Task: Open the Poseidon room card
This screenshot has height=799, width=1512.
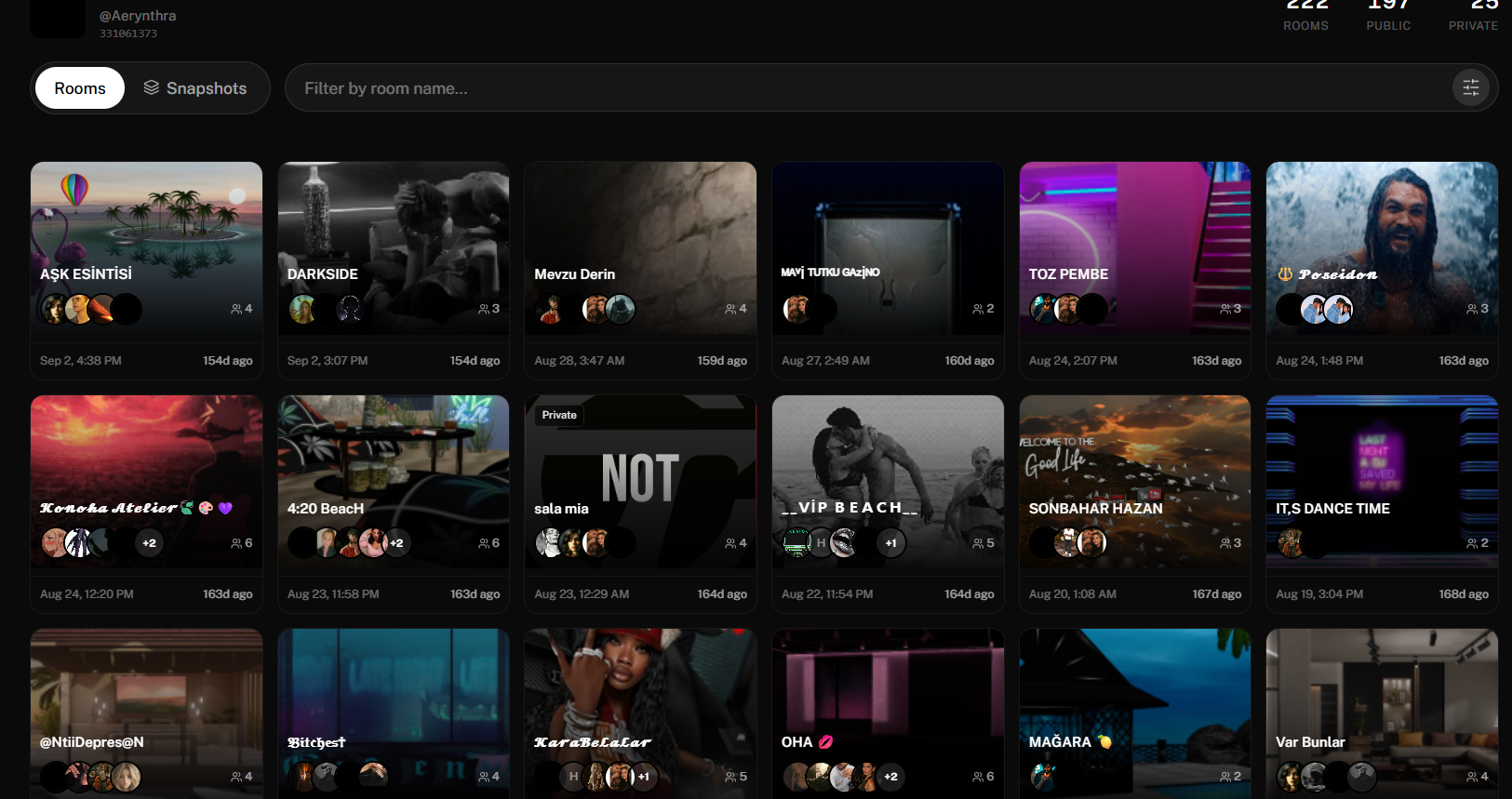Action: point(1382,271)
